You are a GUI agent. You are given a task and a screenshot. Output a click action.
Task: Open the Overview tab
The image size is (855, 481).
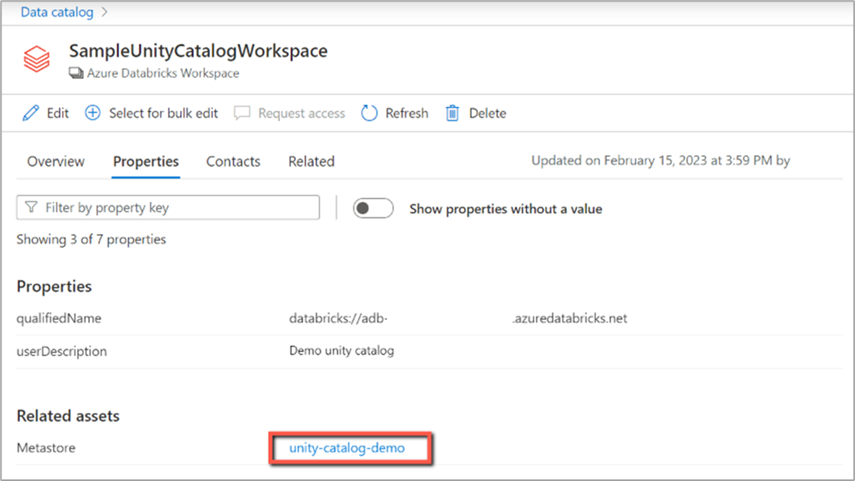(x=56, y=161)
